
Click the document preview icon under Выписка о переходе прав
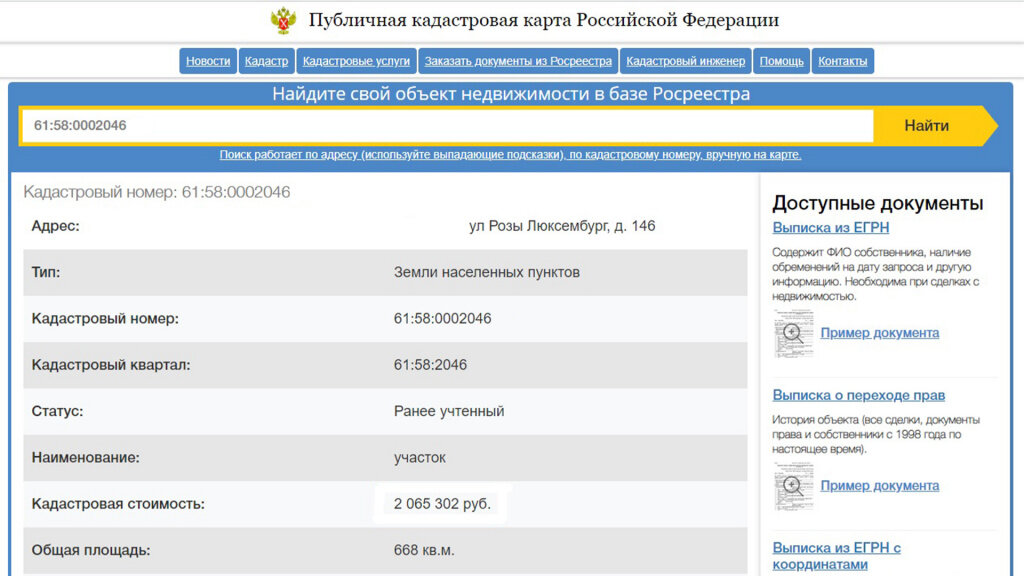point(793,486)
